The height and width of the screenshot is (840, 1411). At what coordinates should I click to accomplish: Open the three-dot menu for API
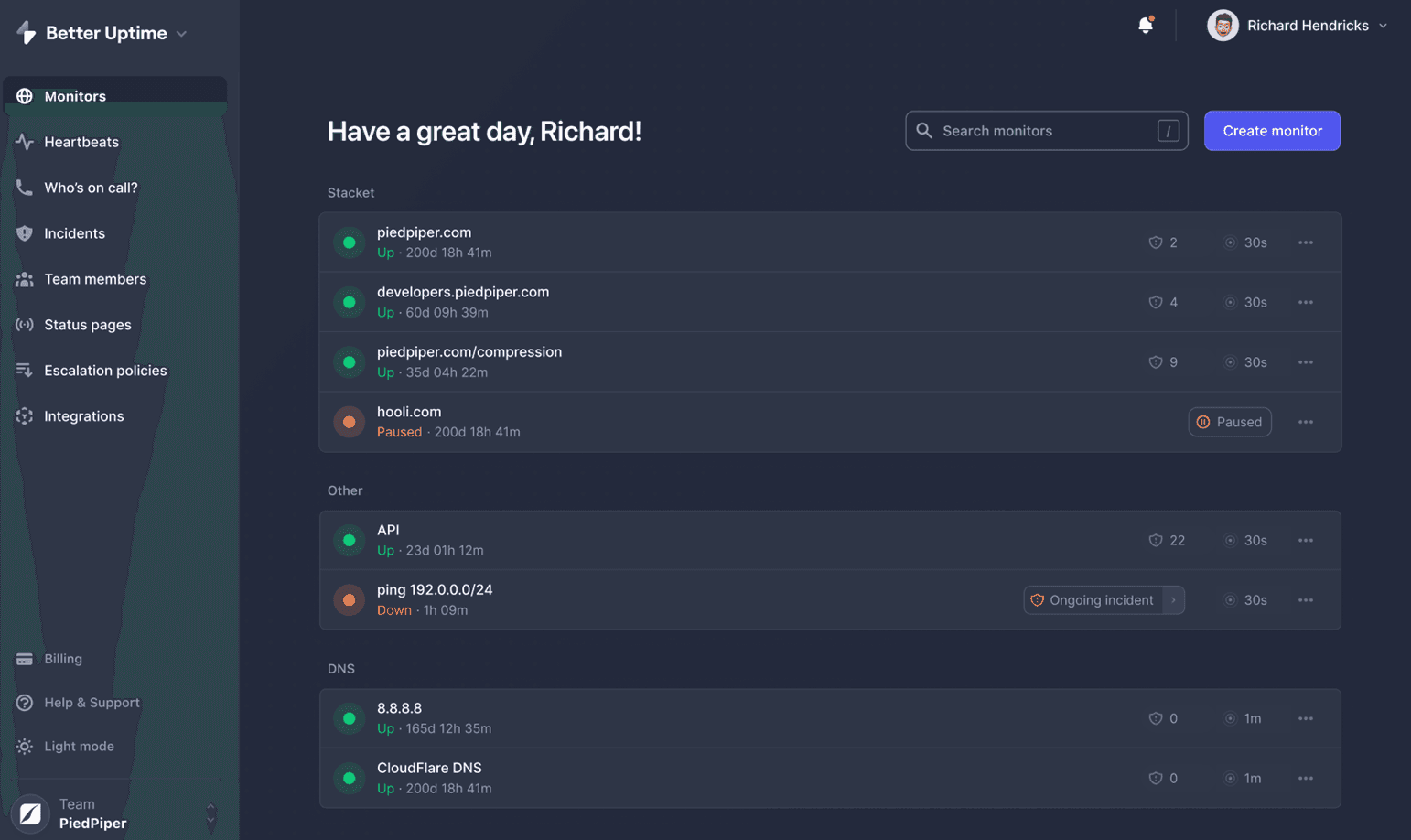click(1306, 541)
